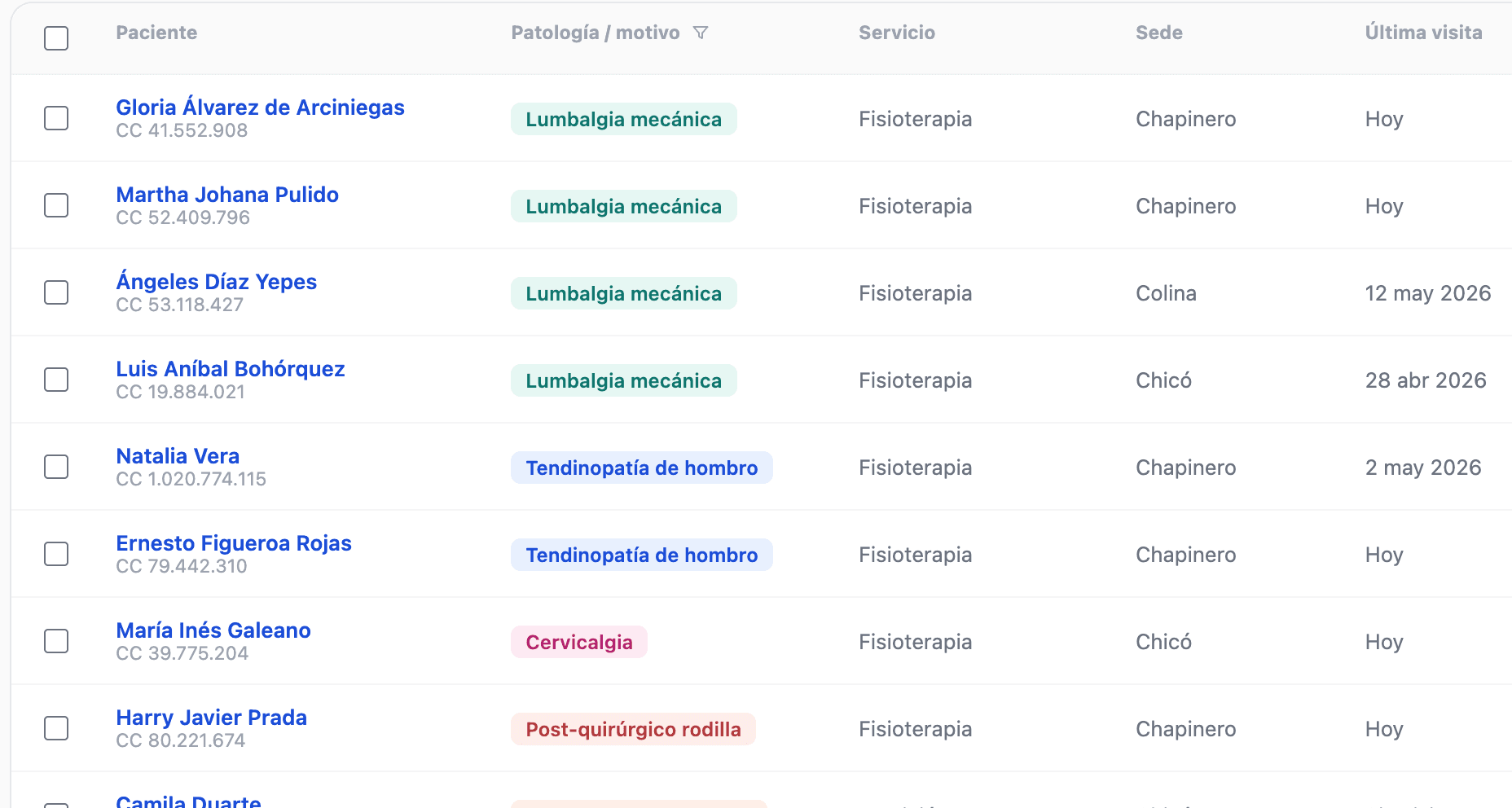Click the Cervicalgia tag

[x=579, y=642]
